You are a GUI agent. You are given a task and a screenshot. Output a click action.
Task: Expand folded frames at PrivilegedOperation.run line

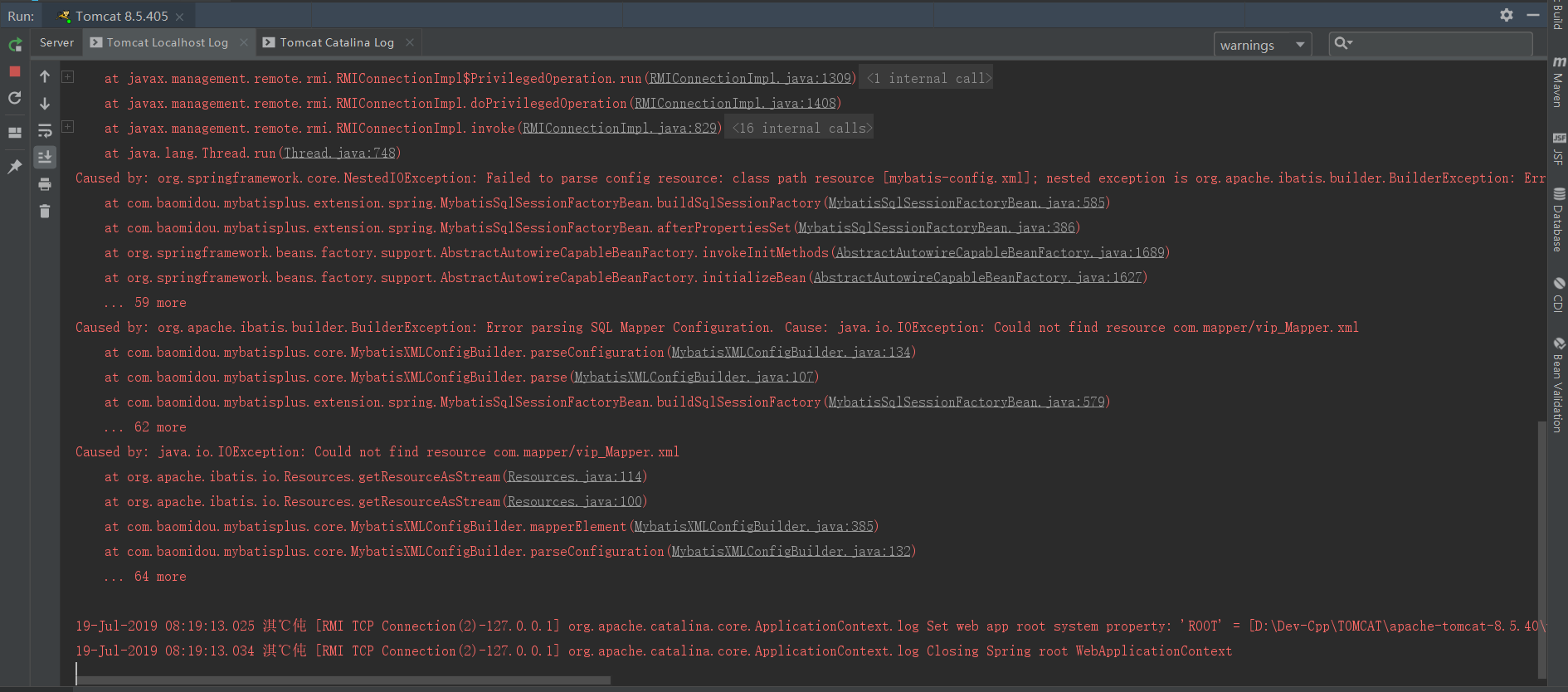tap(68, 76)
